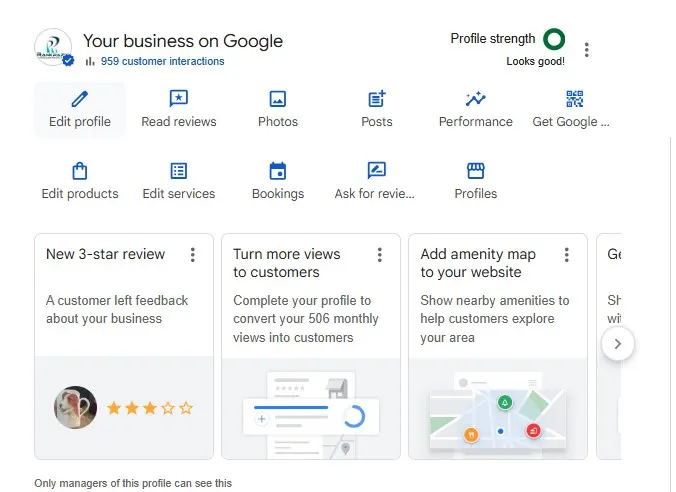Open Edit services list icon

point(178,171)
